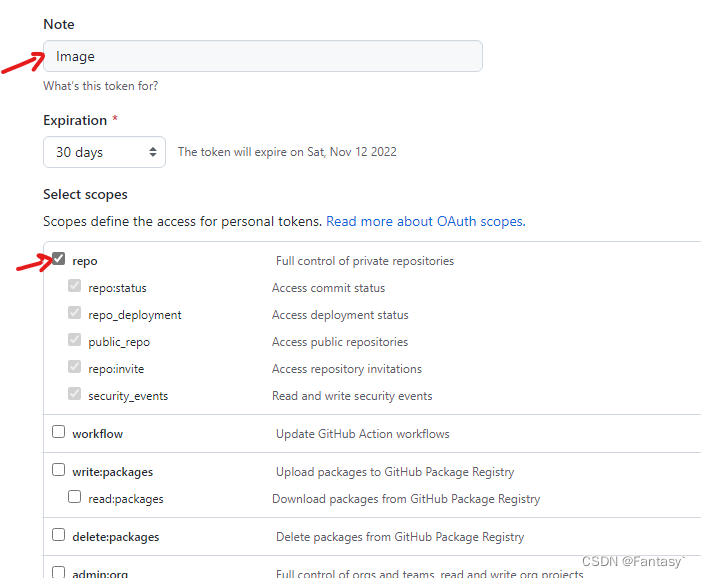Toggle the repo_deployment checkbox

pyautogui.click(x=75, y=312)
